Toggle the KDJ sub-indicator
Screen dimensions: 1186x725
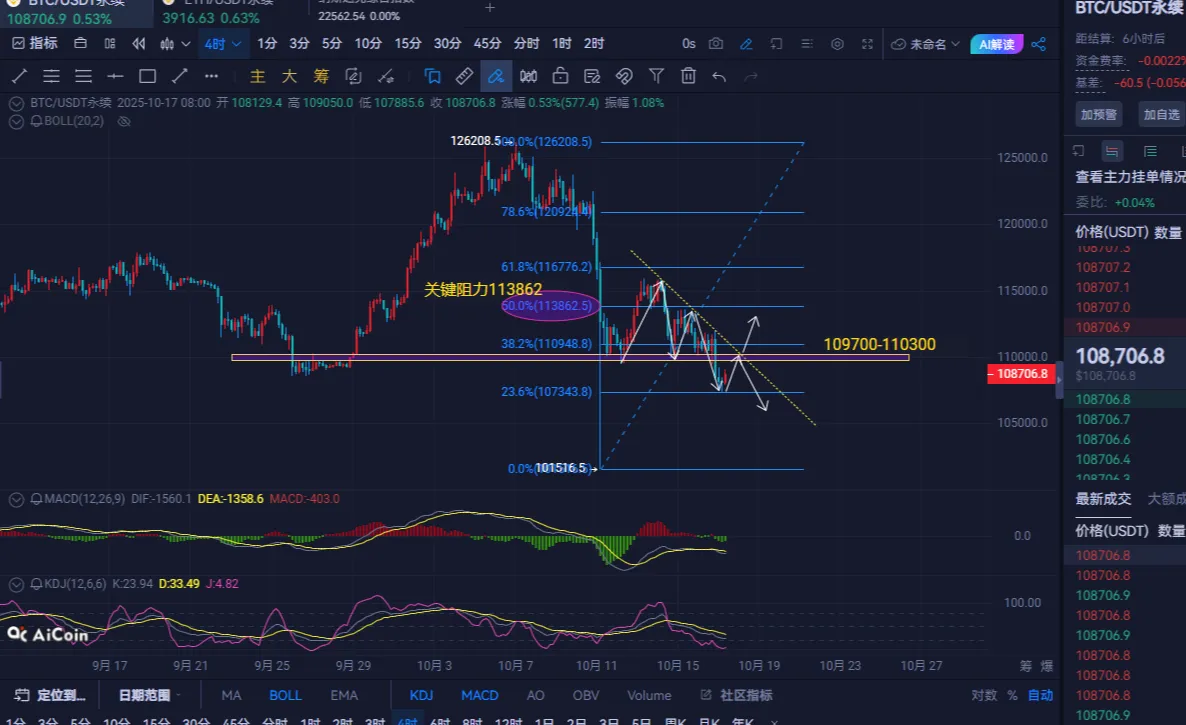point(421,696)
